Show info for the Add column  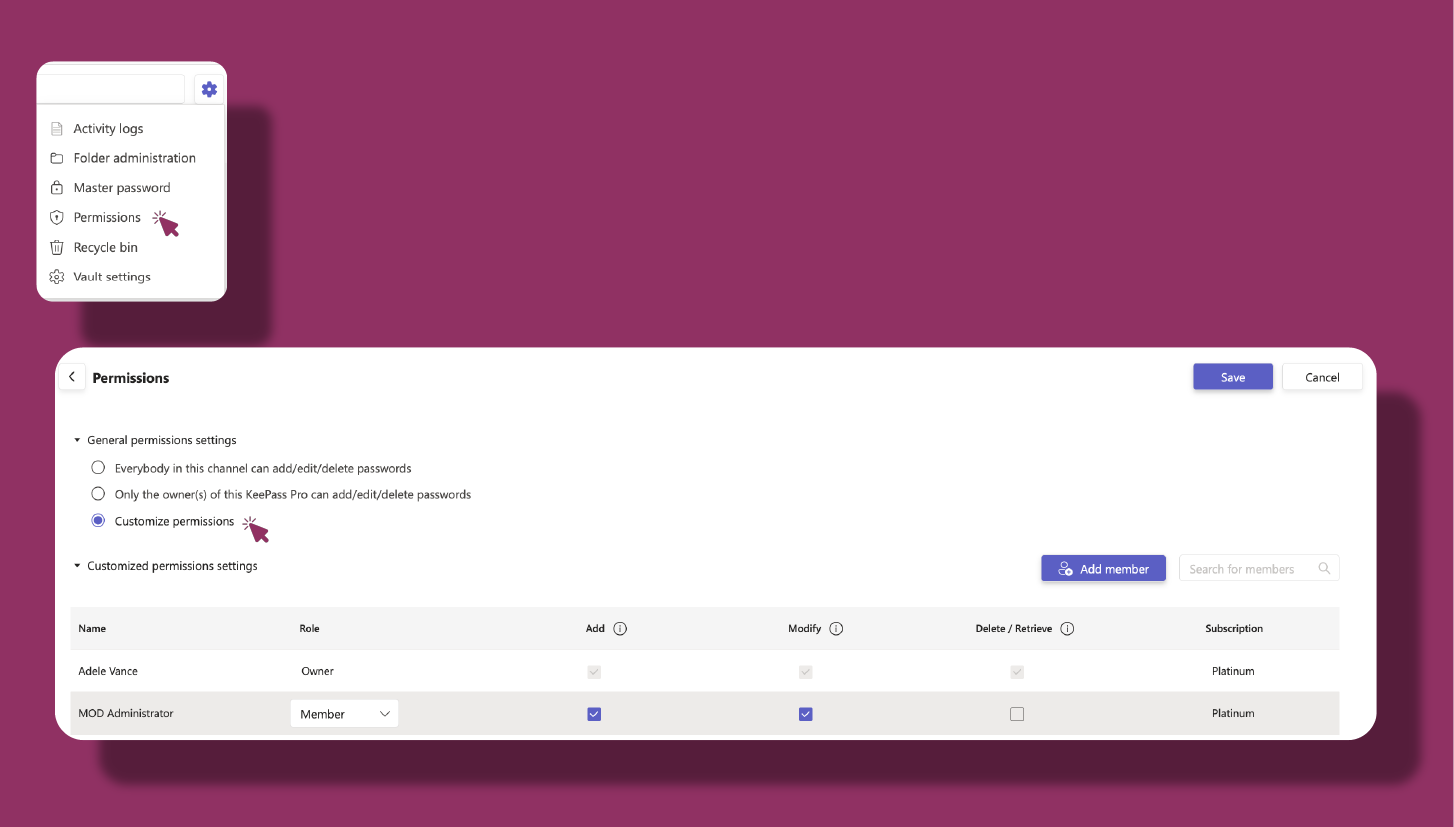click(620, 629)
